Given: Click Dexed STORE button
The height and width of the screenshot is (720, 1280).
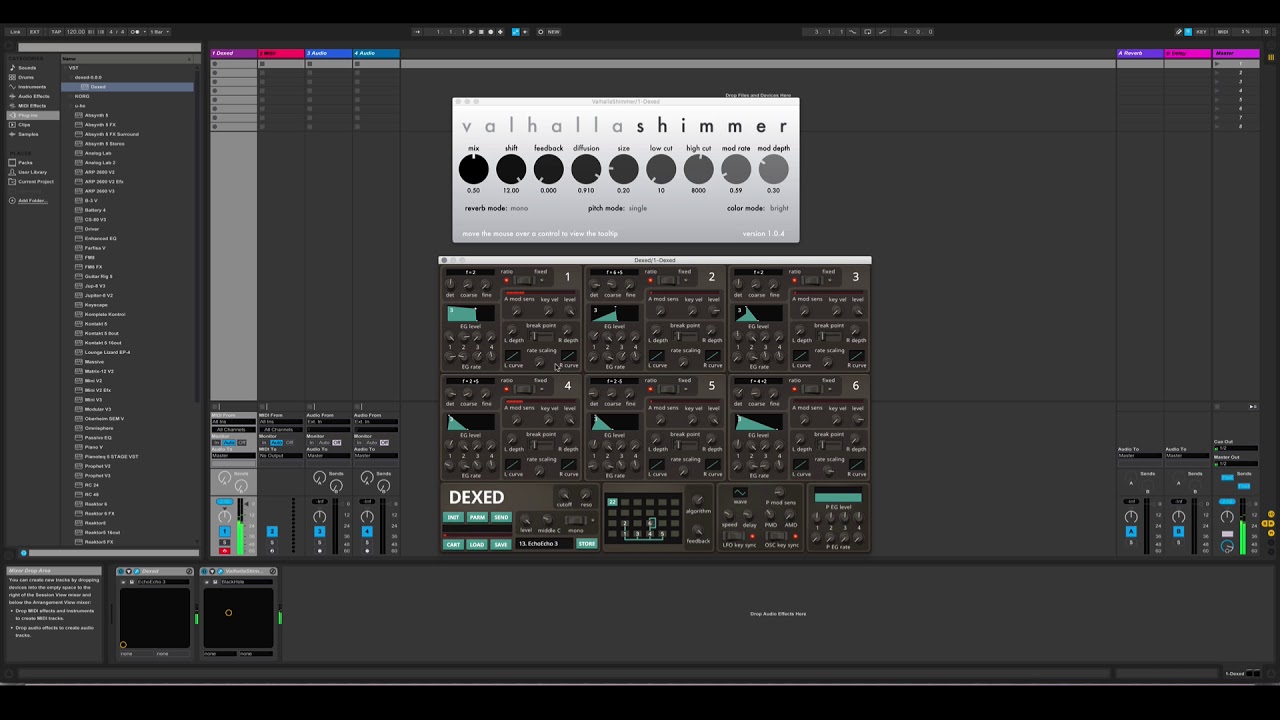Looking at the screenshot, I should [x=587, y=544].
